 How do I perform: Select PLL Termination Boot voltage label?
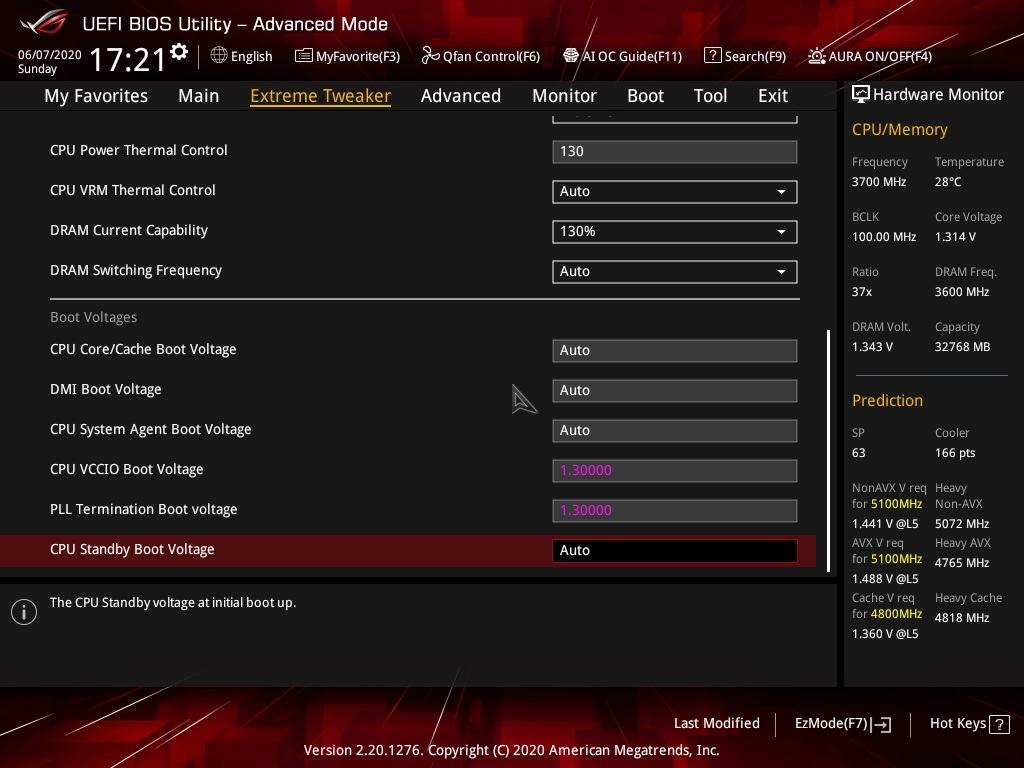144,509
